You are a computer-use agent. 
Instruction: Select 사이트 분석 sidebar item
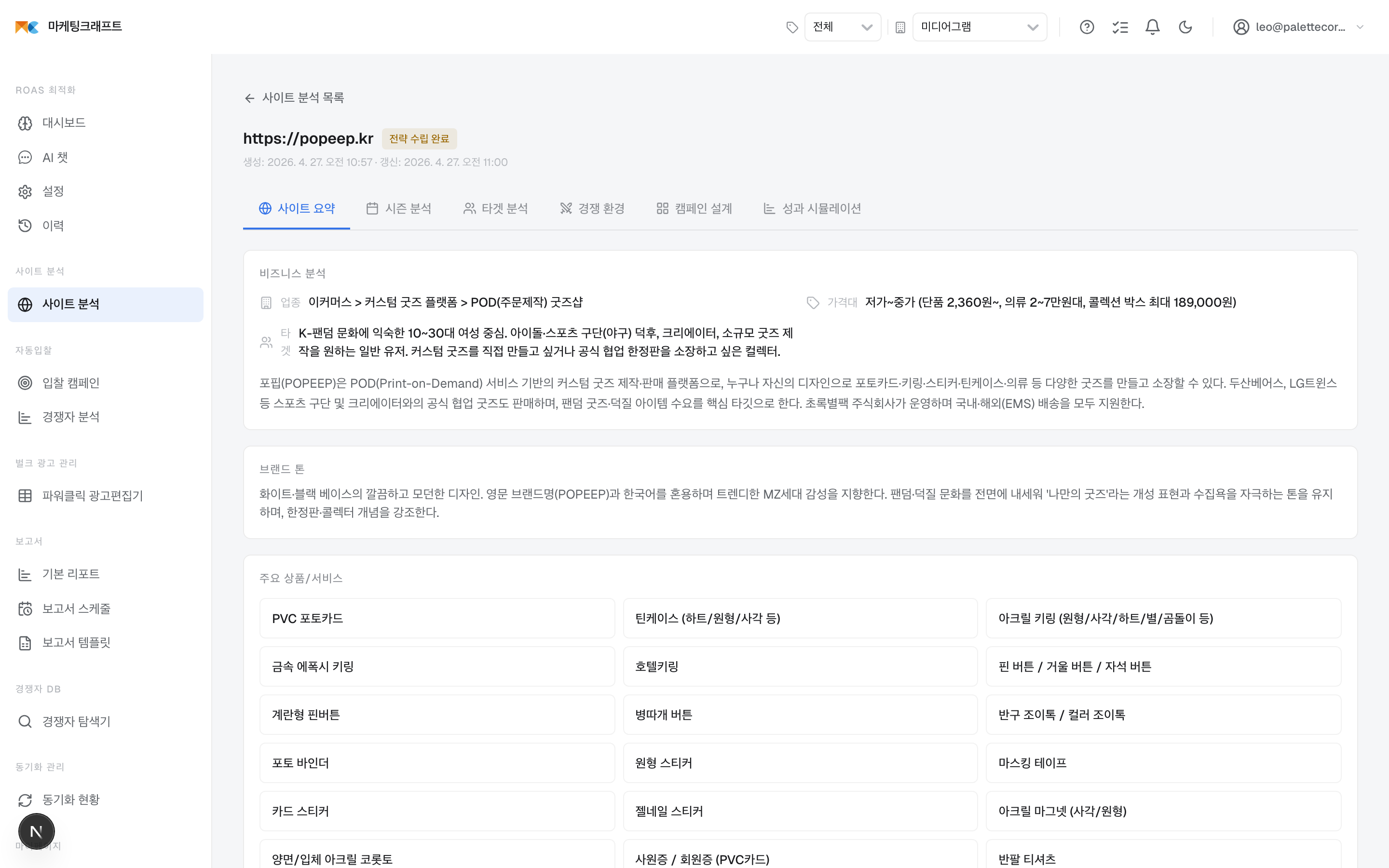pos(106,304)
